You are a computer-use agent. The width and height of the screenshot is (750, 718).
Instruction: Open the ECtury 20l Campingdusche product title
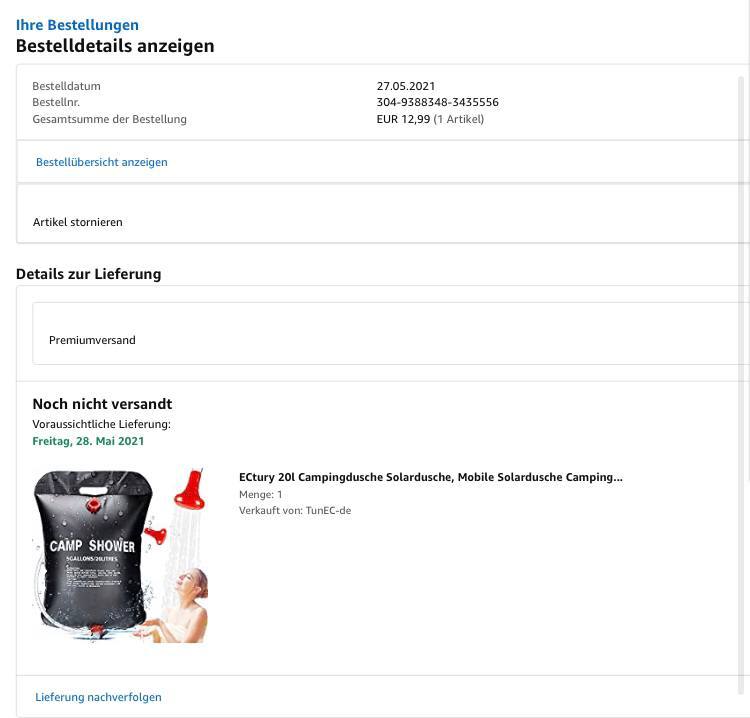point(430,477)
